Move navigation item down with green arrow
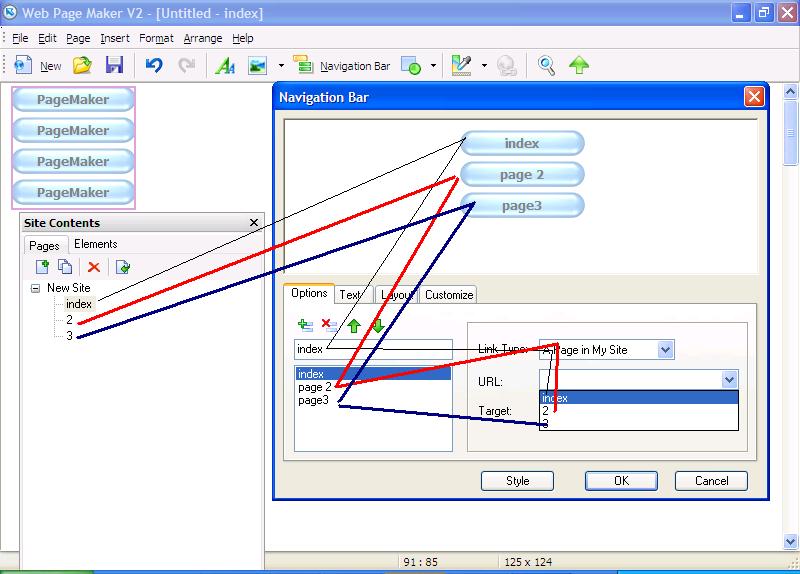Screen dimensions: 800x574 pyautogui.click(x=378, y=325)
